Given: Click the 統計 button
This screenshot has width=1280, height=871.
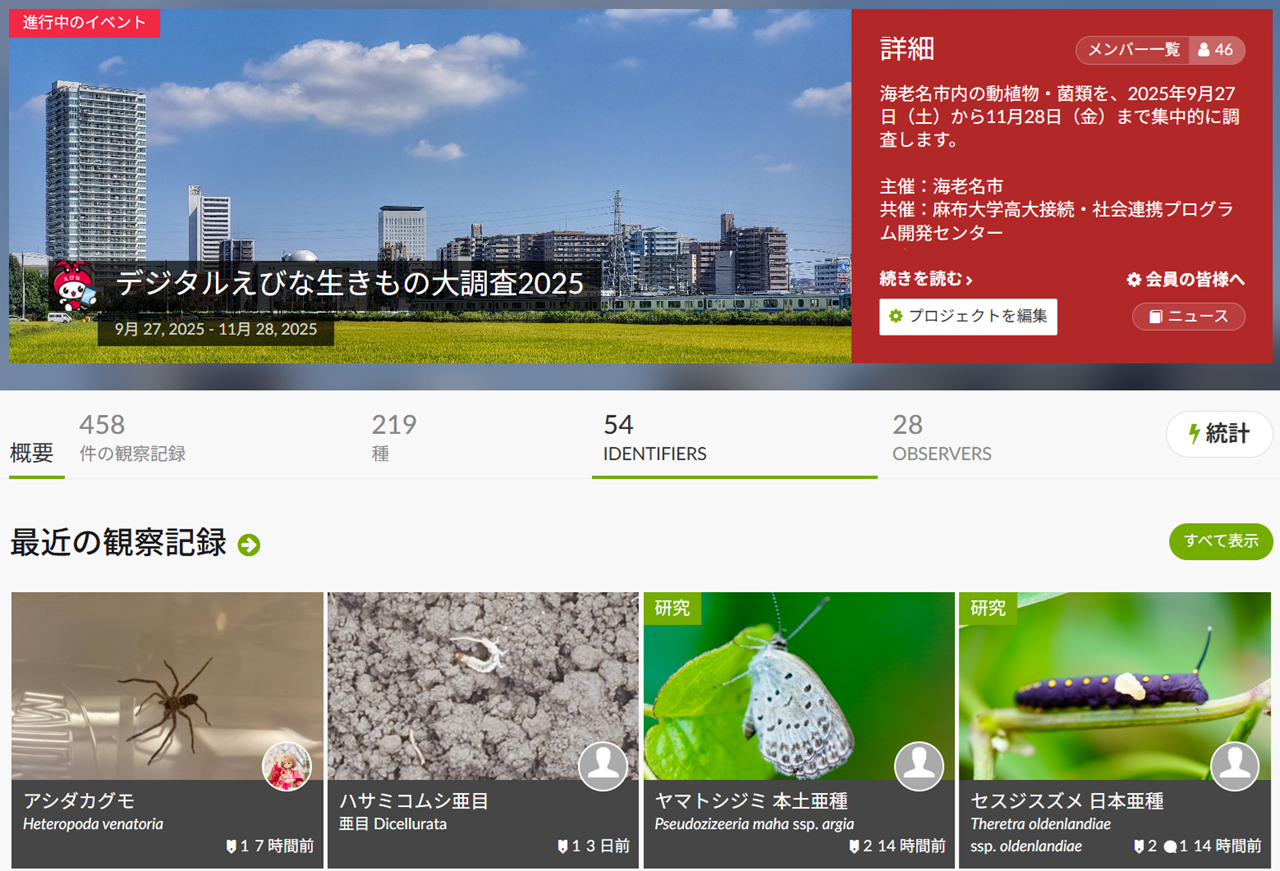Looking at the screenshot, I should [1219, 434].
